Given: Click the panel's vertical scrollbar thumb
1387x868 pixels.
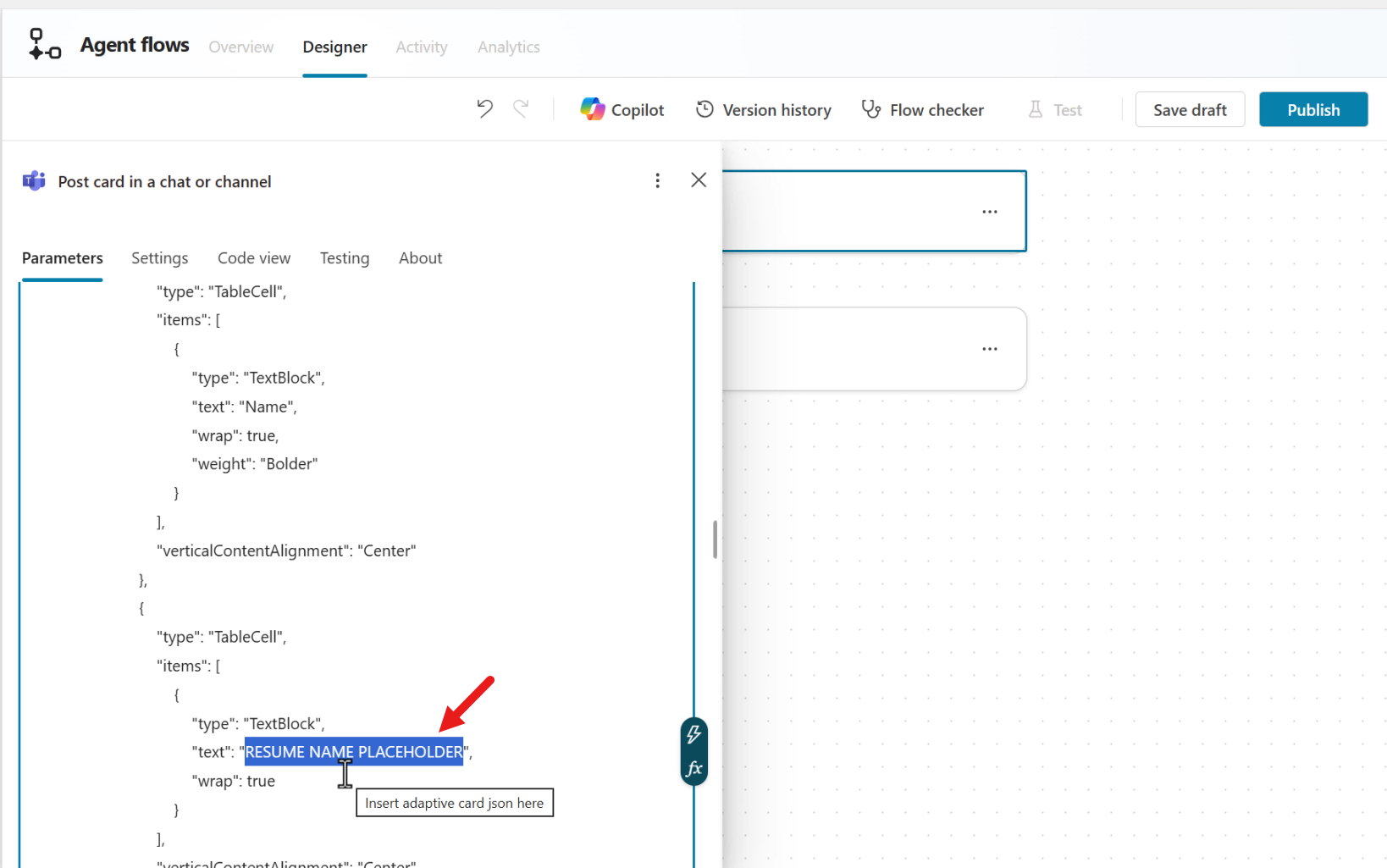Looking at the screenshot, I should pos(716,539).
